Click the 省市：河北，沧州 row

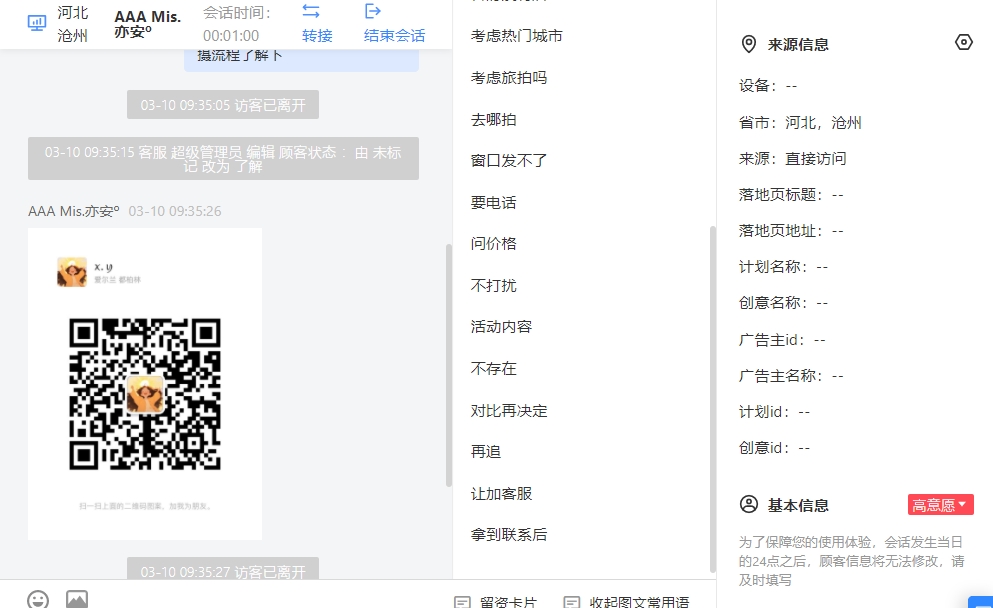[x=800, y=123]
